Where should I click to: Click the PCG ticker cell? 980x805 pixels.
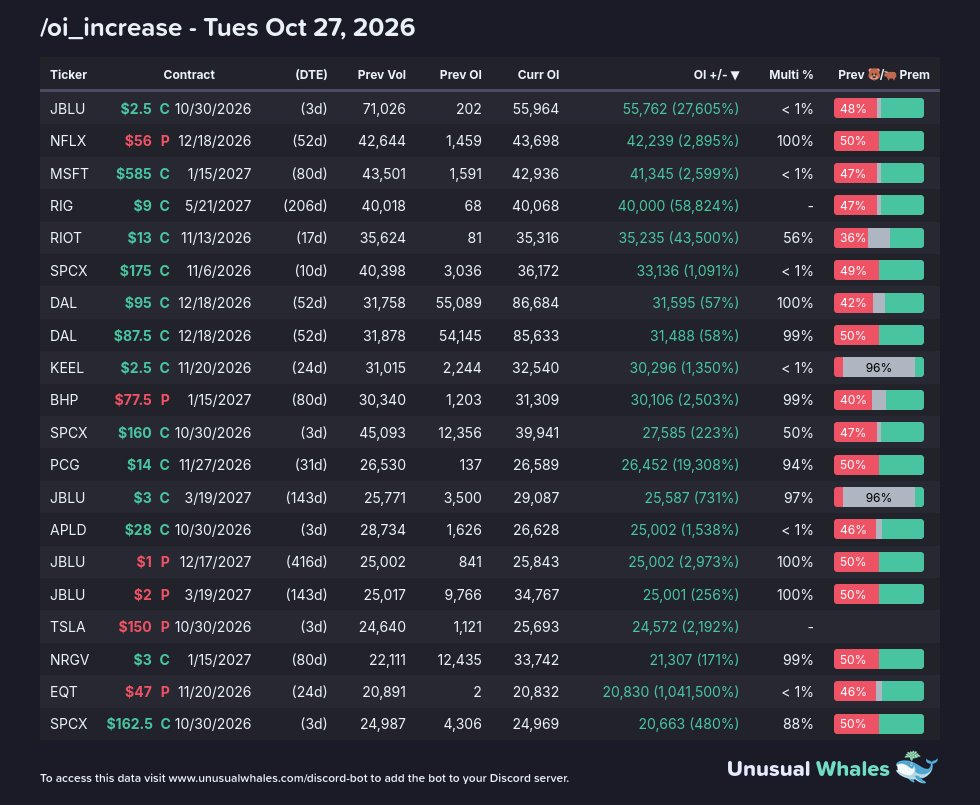pyautogui.click(x=64, y=464)
